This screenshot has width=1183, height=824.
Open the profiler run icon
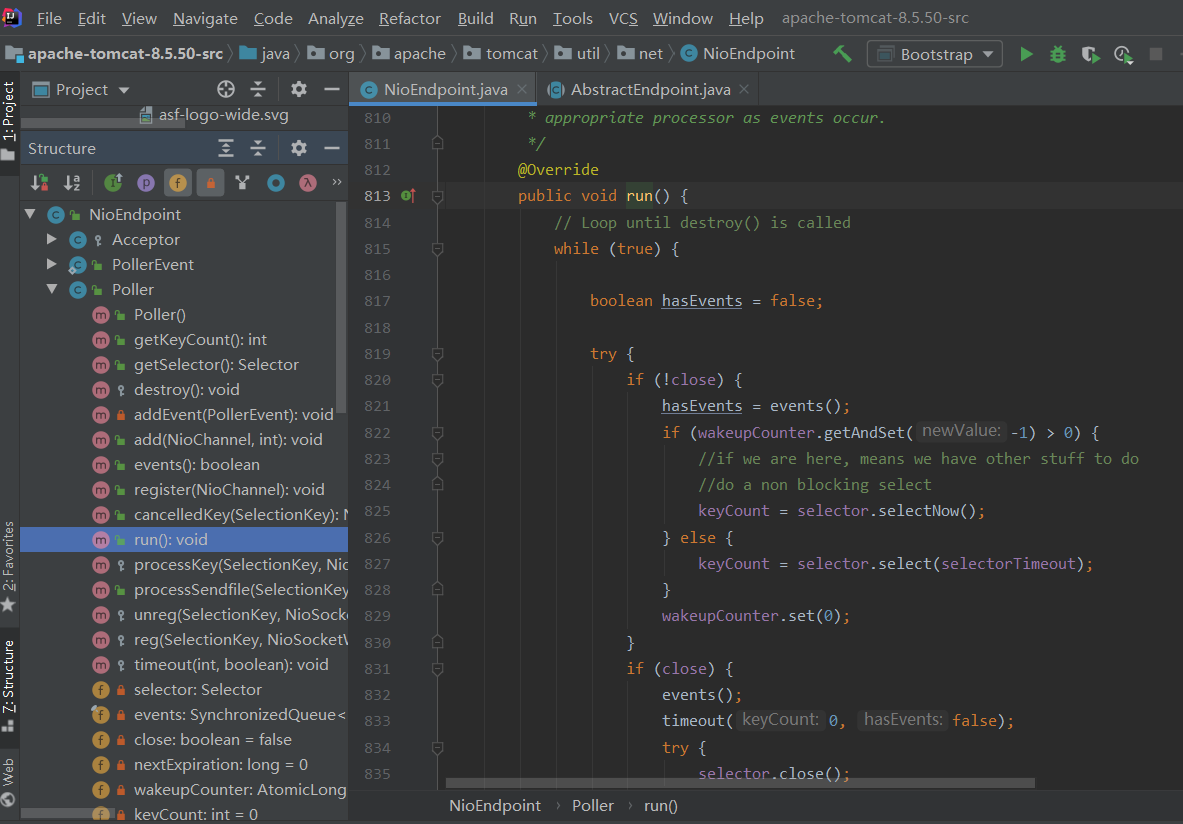[x=1123, y=54]
